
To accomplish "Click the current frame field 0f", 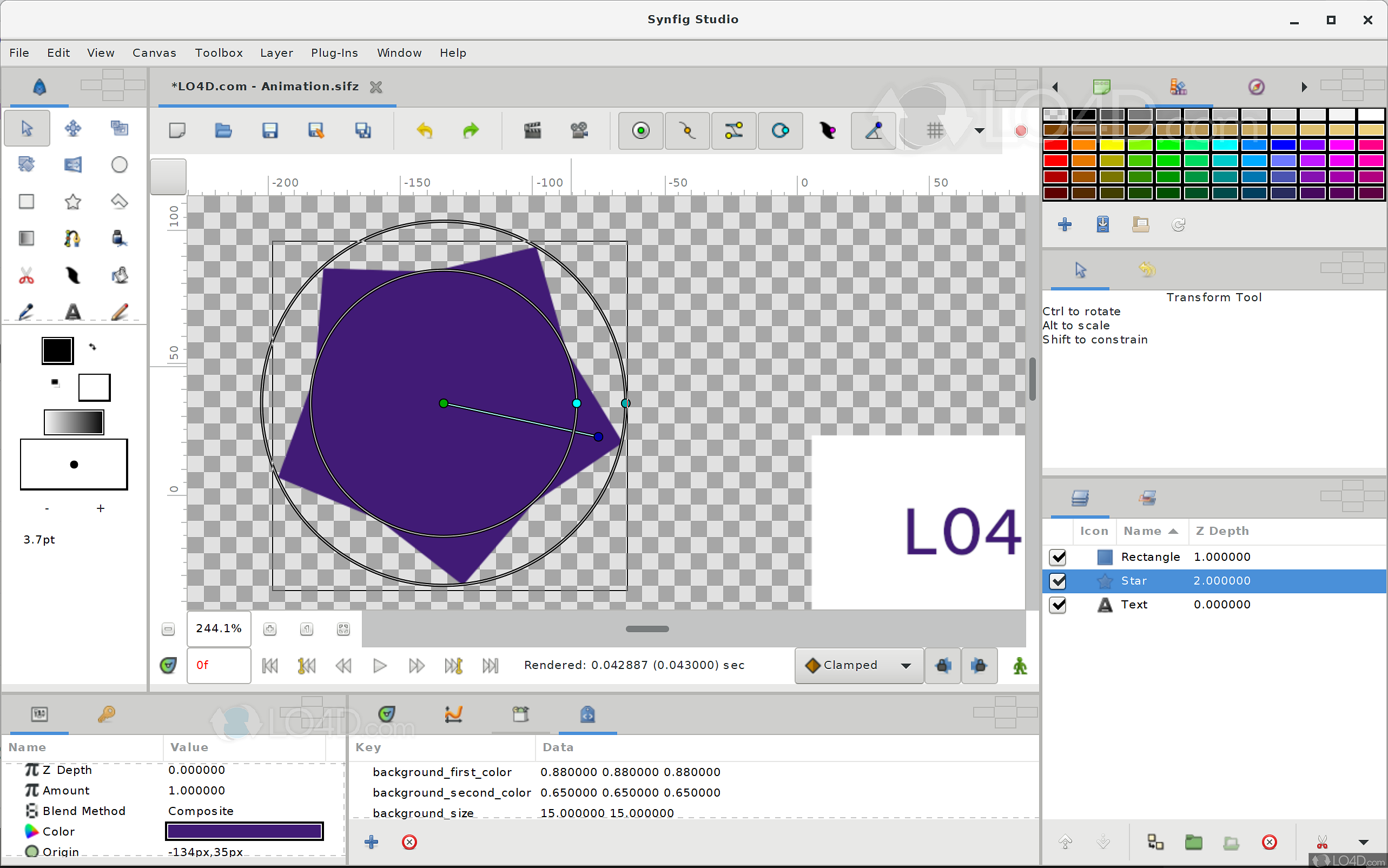I will [x=218, y=665].
